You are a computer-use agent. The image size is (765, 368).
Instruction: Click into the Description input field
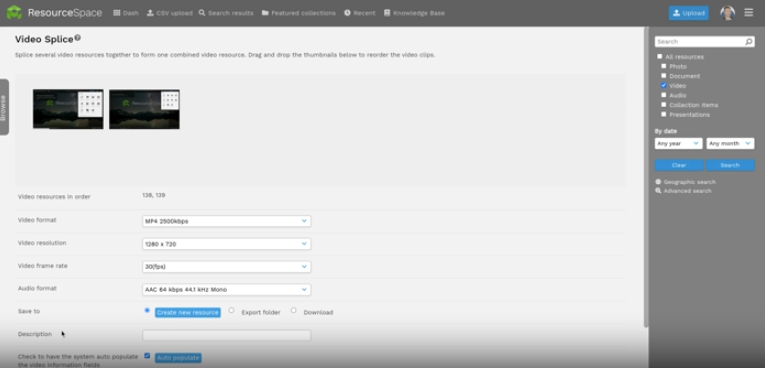pos(226,335)
